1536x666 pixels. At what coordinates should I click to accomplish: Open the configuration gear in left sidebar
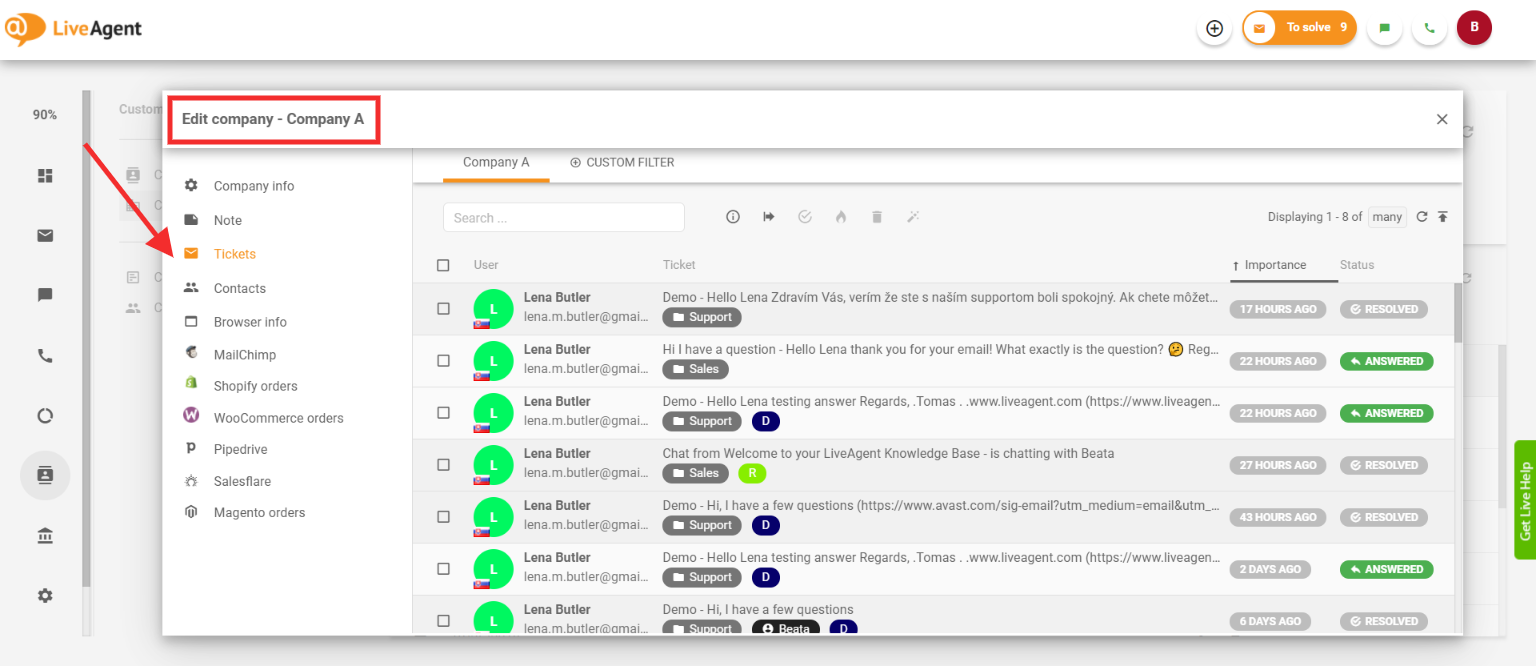45,596
